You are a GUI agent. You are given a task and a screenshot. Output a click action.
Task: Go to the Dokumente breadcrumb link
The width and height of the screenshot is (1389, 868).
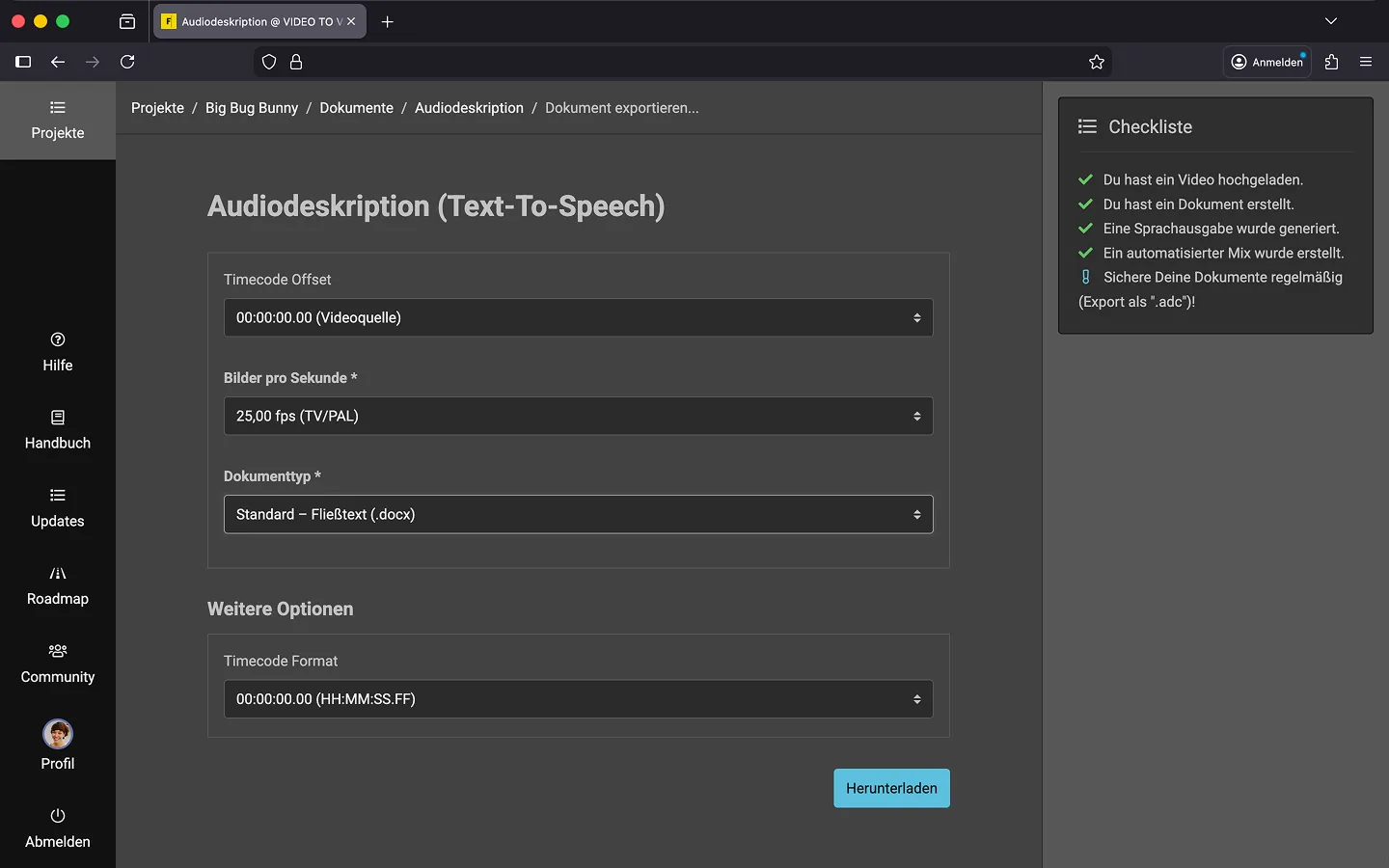(356, 108)
